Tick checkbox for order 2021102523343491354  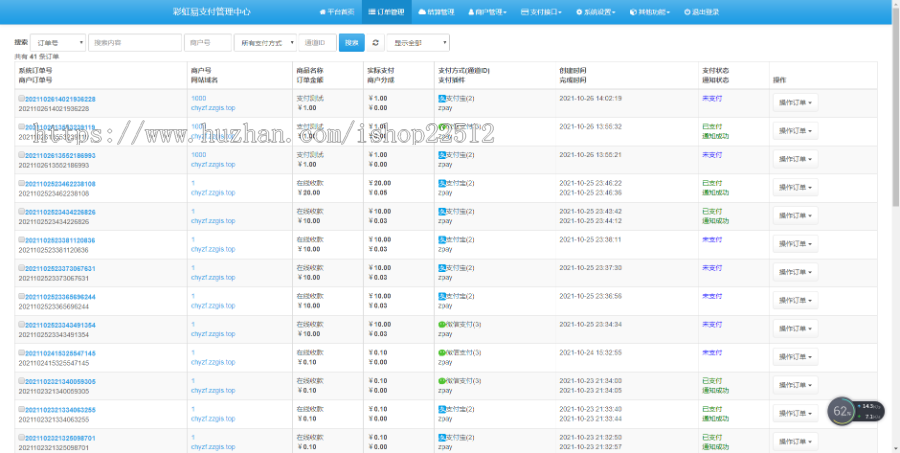[x=22, y=324]
